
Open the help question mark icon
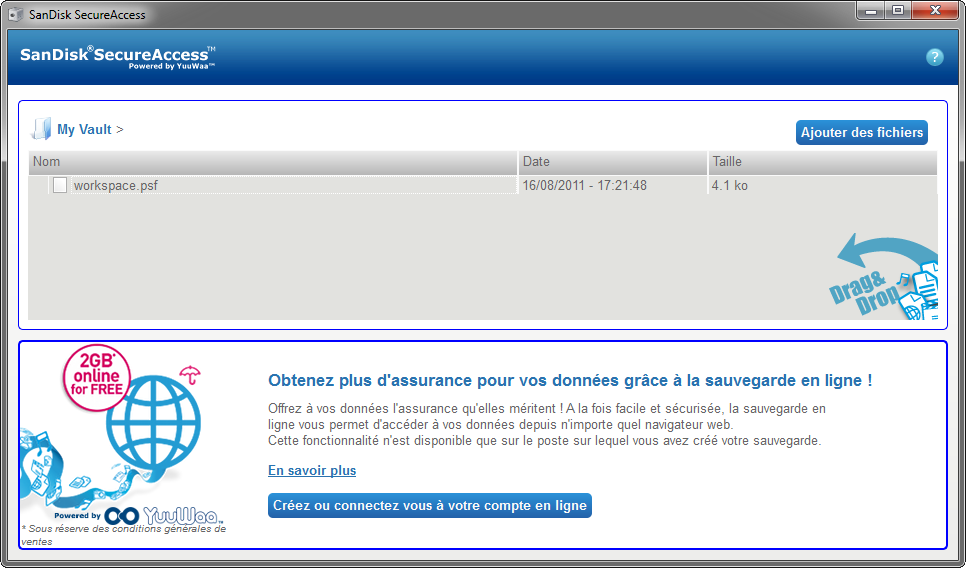pyautogui.click(x=934, y=57)
